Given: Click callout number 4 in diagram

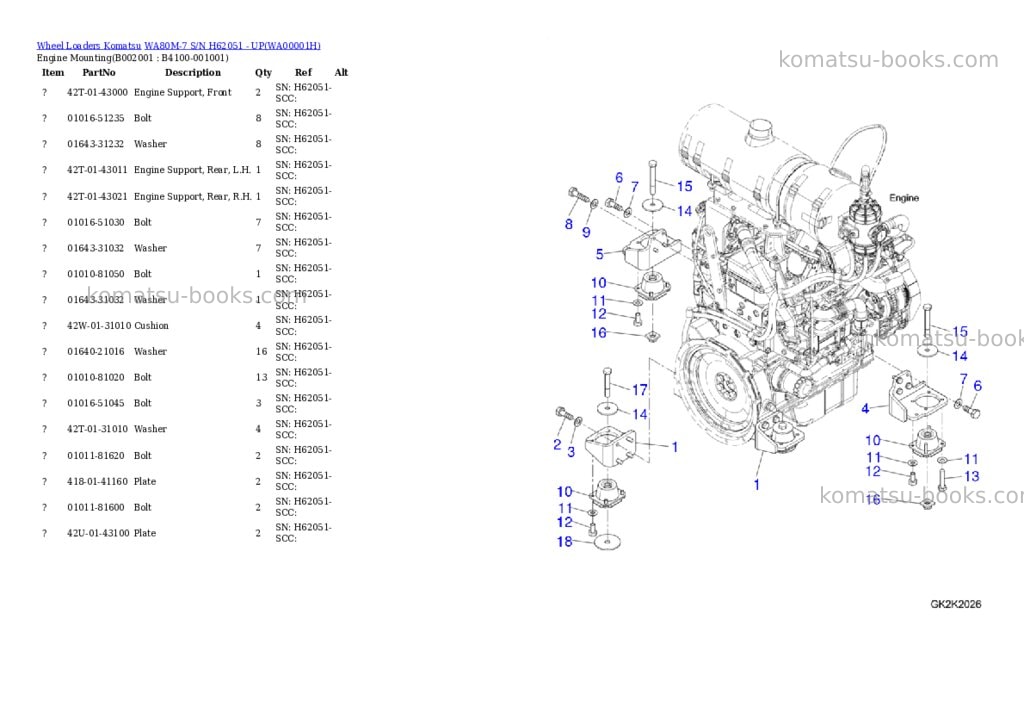Looking at the screenshot, I should click(865, 409).
